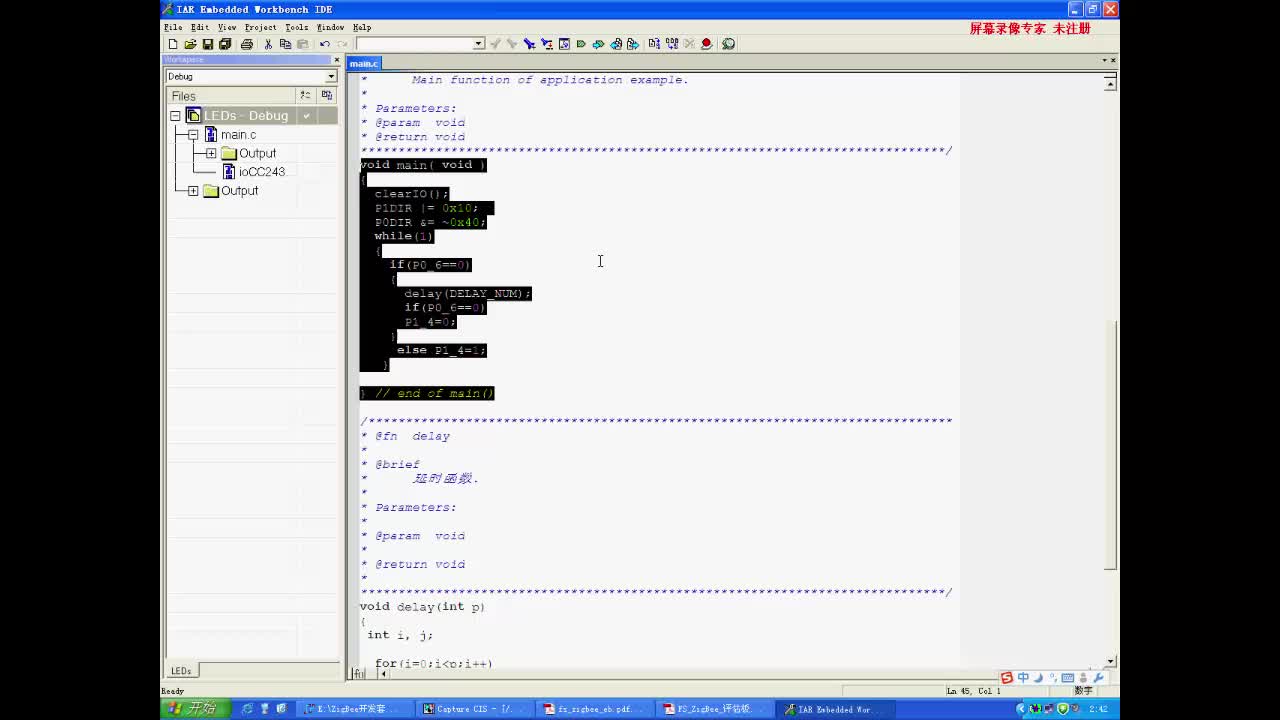This screenshot has height=720, width=1280.
Task: Open a file with the folder icon
Action: tap(190, 44)
